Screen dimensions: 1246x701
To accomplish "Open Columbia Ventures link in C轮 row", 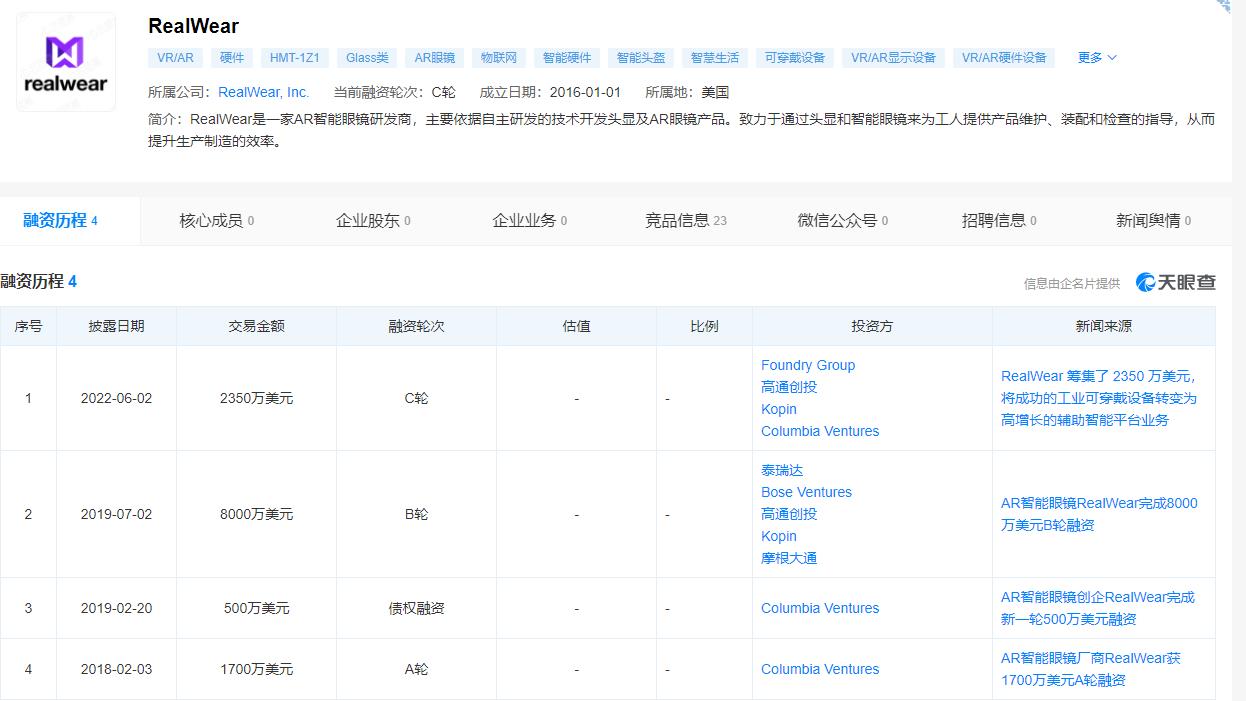I will tap(820, 431).
